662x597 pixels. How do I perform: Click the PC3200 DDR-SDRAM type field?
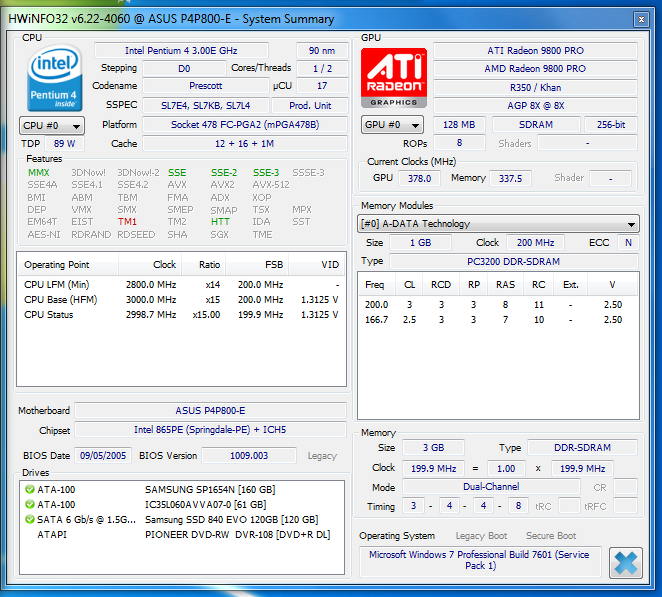pyautogui.click(x=513, y=262)
